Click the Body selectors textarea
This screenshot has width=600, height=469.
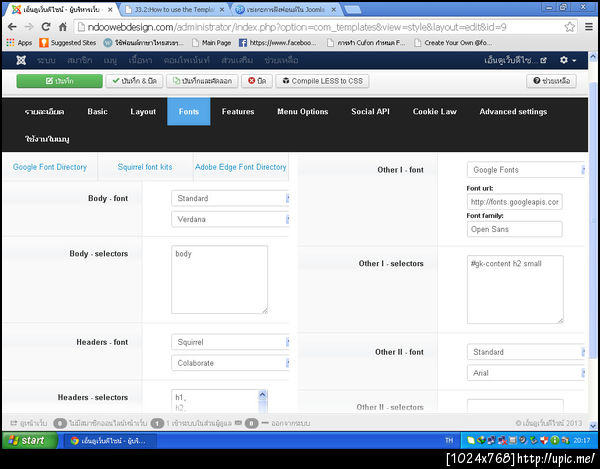220,280
